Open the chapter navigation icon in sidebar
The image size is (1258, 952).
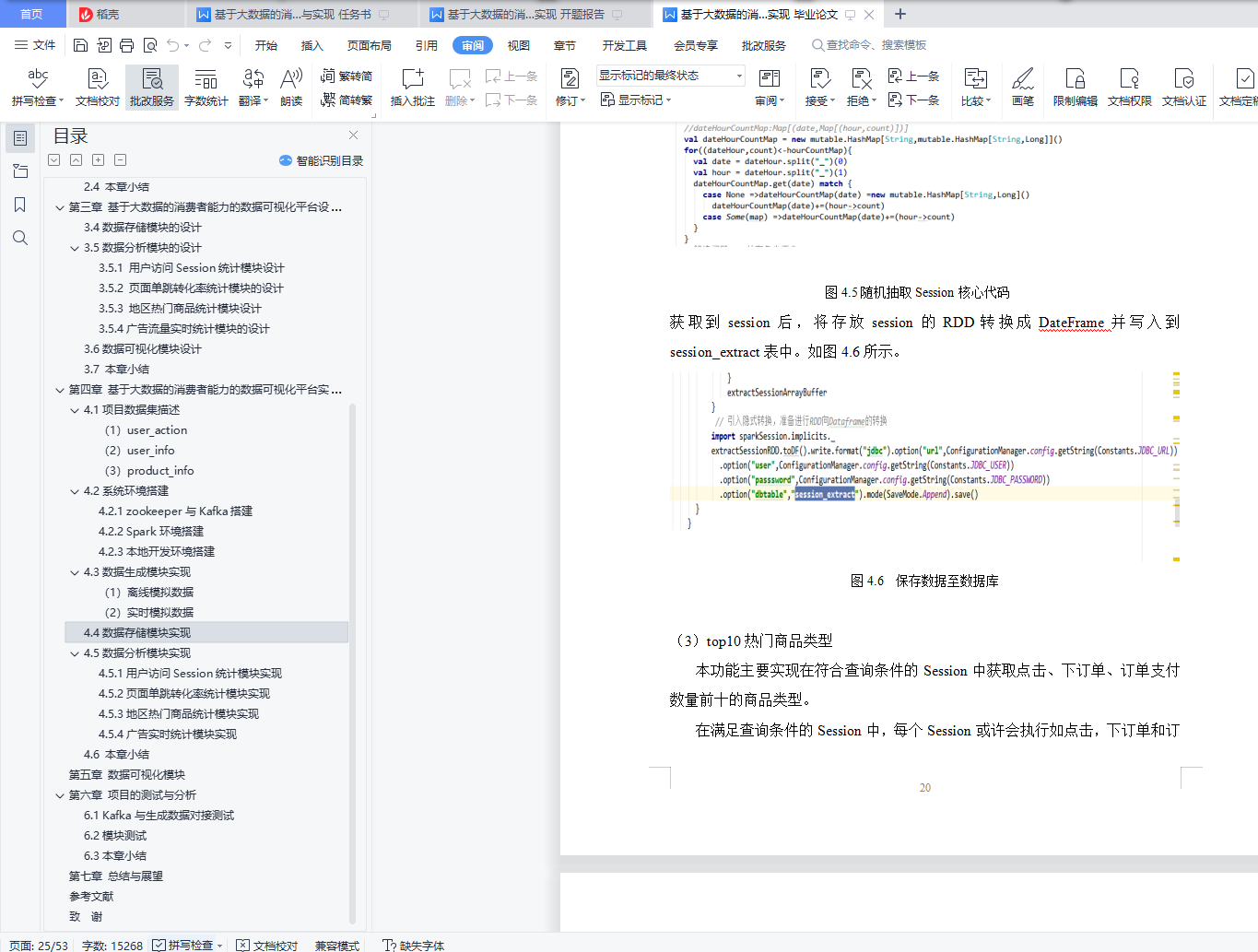(20, 171)
